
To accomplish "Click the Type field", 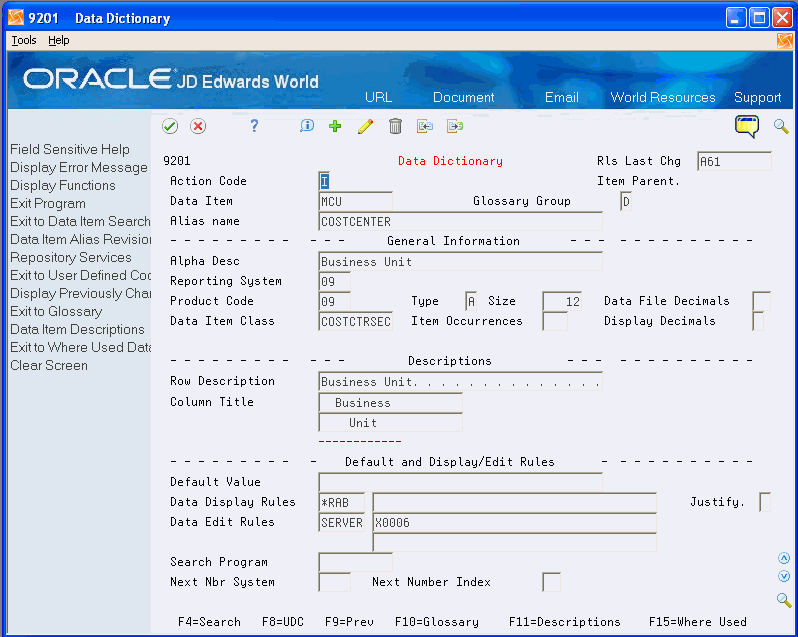I will coord(471,301).
